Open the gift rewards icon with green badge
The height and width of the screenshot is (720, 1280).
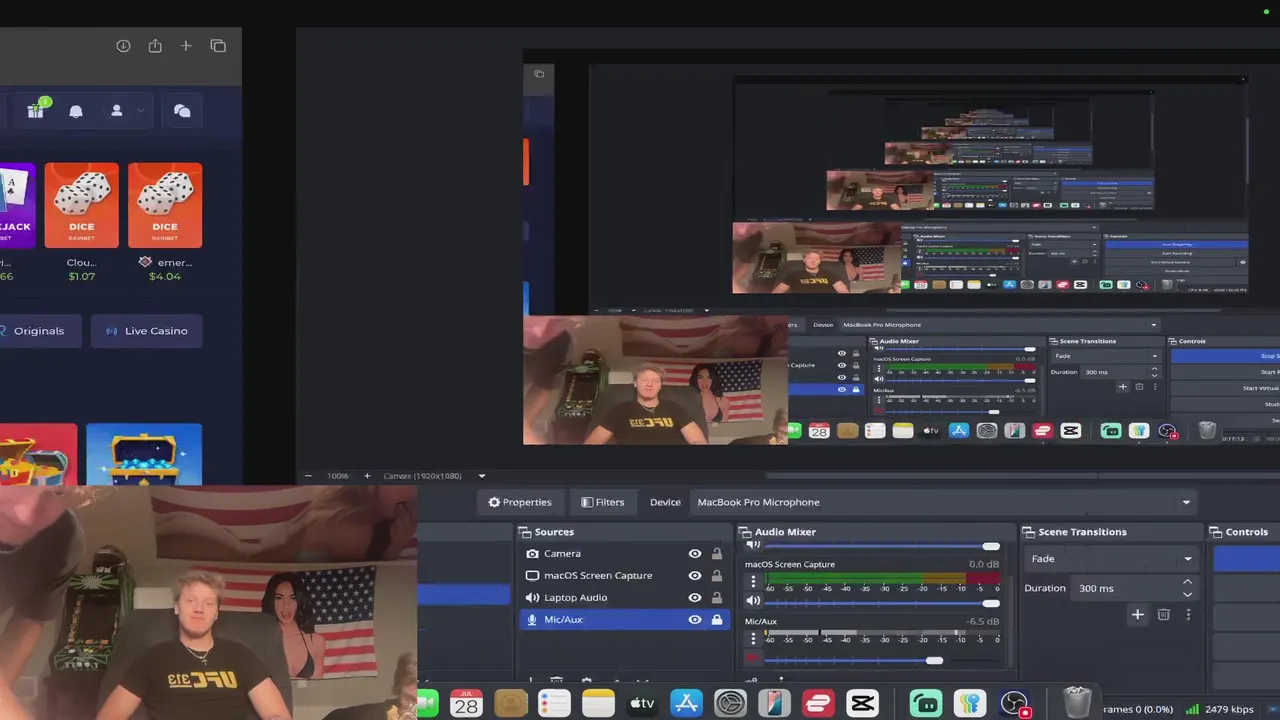click(37, 110)
